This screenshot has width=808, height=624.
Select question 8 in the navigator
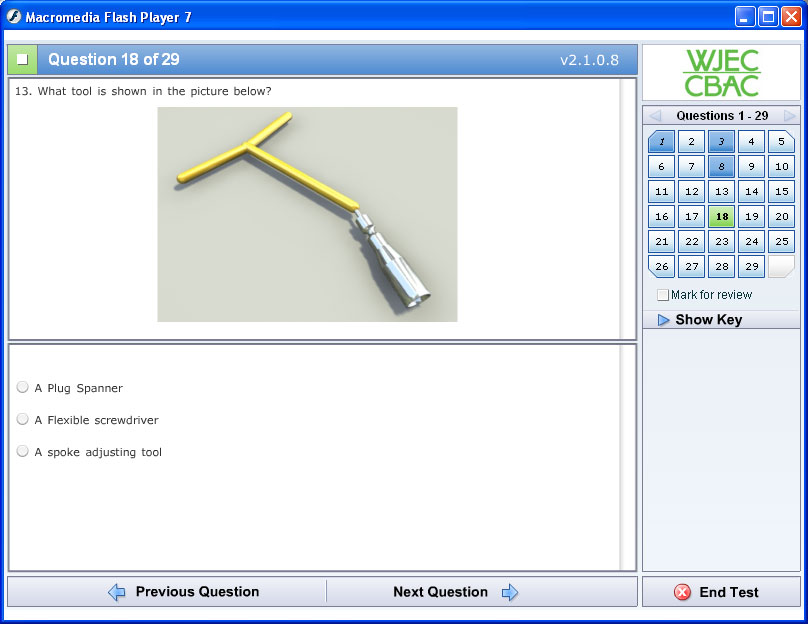pos(721,166)
